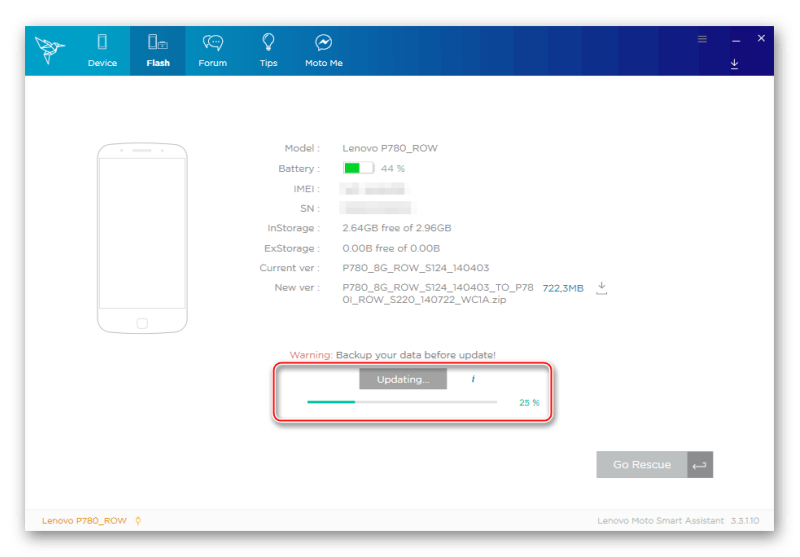800x557 pixels.
Task: Click the download icon next to 722.3MB
Action: point(602,288)
